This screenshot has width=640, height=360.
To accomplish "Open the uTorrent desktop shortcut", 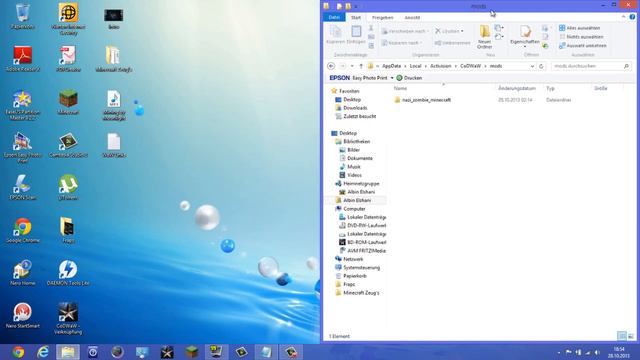I will (68, 188).
